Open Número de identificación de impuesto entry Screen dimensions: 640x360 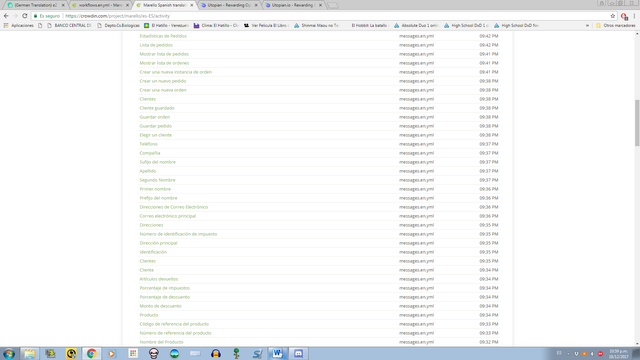pyautogui.click(x=178, y=234)
